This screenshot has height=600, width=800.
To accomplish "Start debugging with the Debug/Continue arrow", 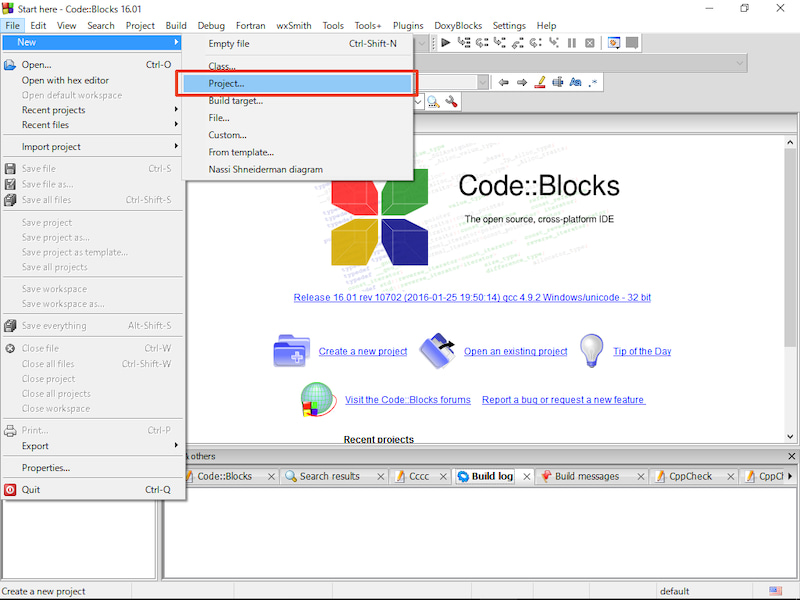I will pyautogui.click(x=445, y=43).
